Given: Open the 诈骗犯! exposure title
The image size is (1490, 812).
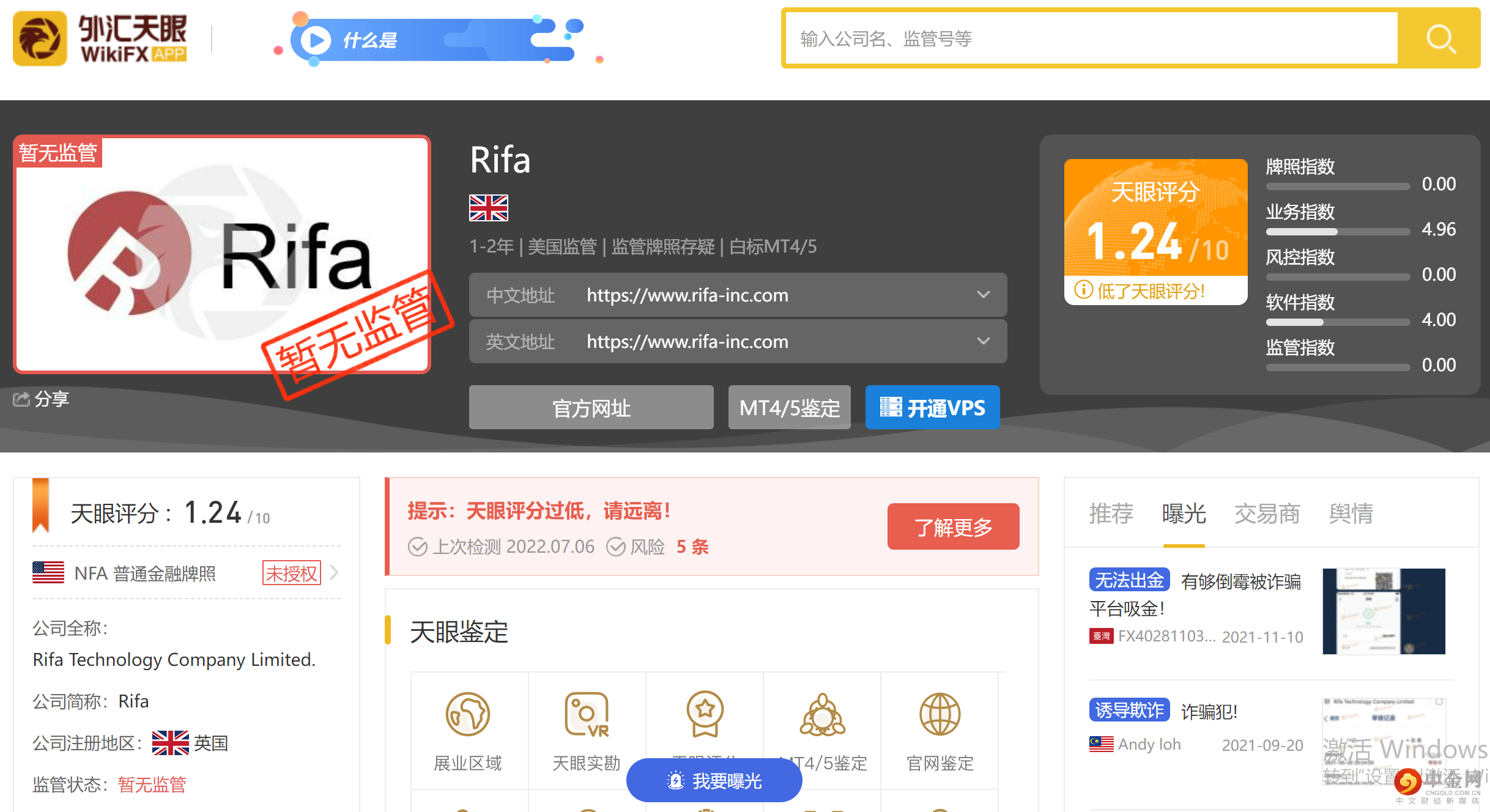Looking at the screenshot, I should tap(1209, 711).
